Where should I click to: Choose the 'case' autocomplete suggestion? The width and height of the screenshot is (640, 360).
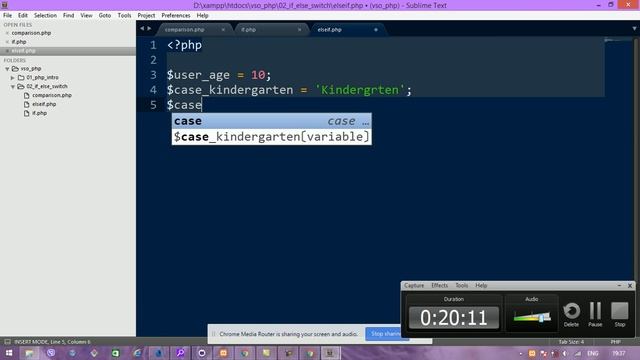click(271, 121)
